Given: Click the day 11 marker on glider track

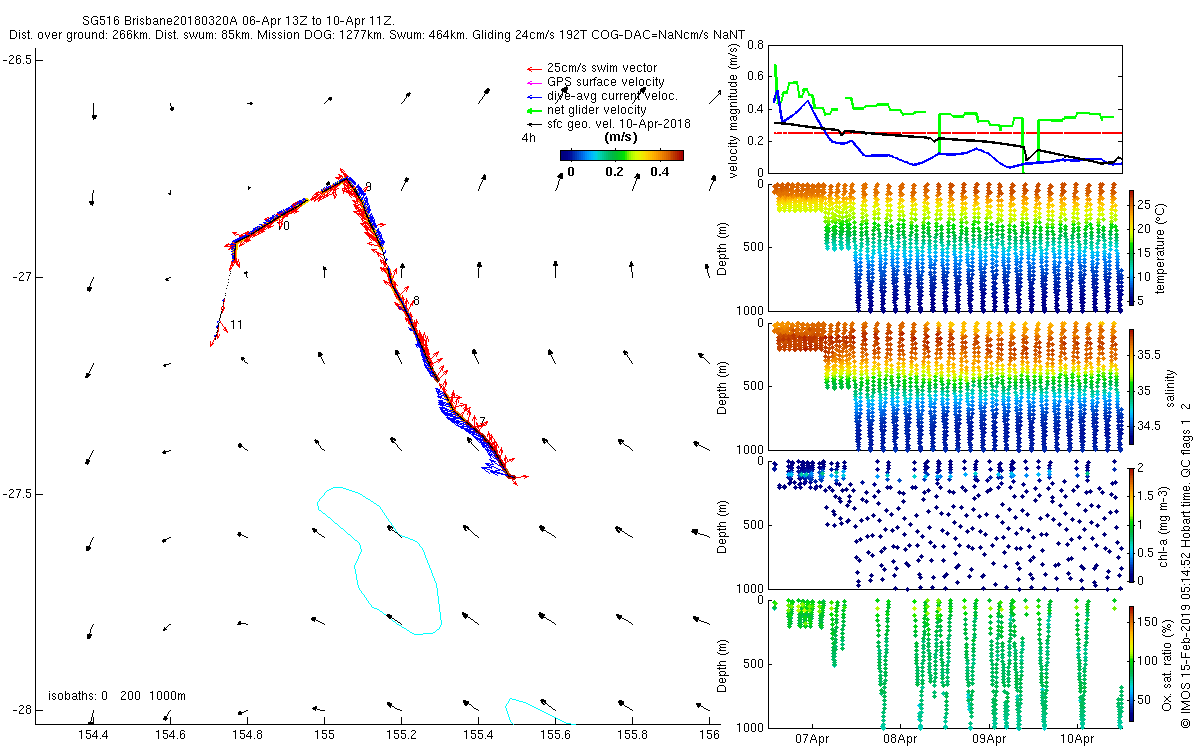Looking at the screenshot, I should pos(236,325).
